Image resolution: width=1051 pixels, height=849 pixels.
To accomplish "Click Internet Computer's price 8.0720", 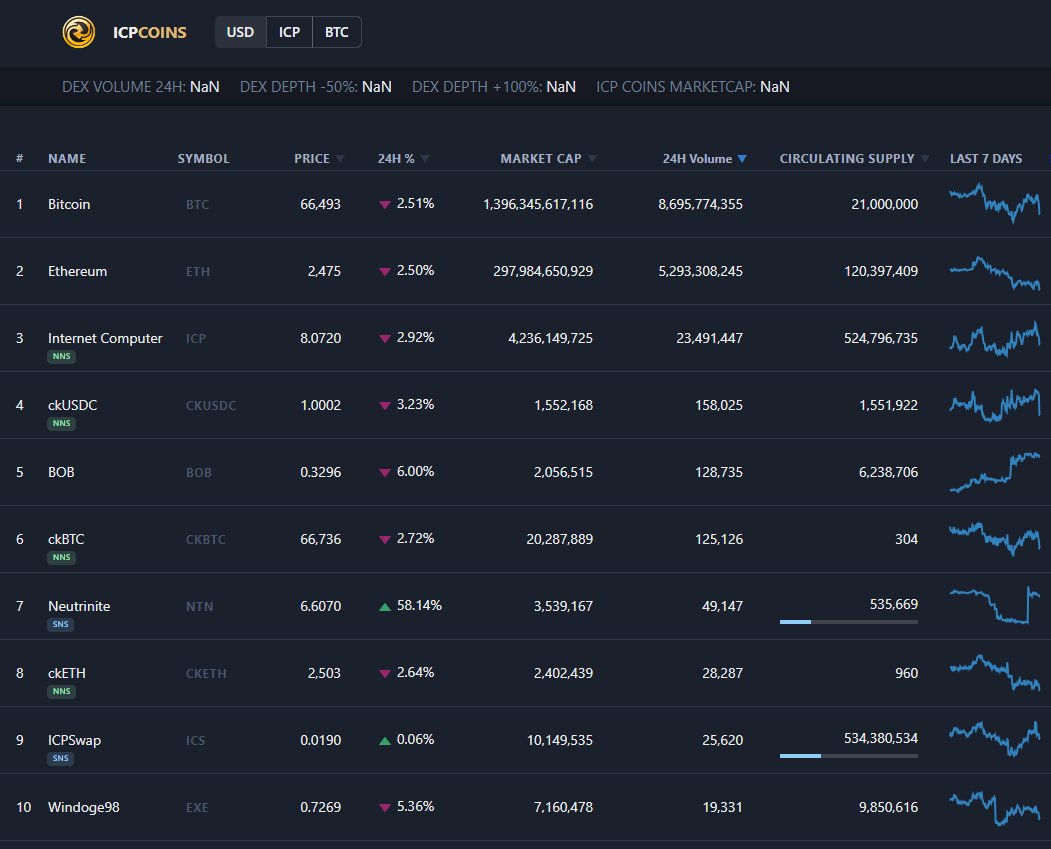I will pos(320,338).
